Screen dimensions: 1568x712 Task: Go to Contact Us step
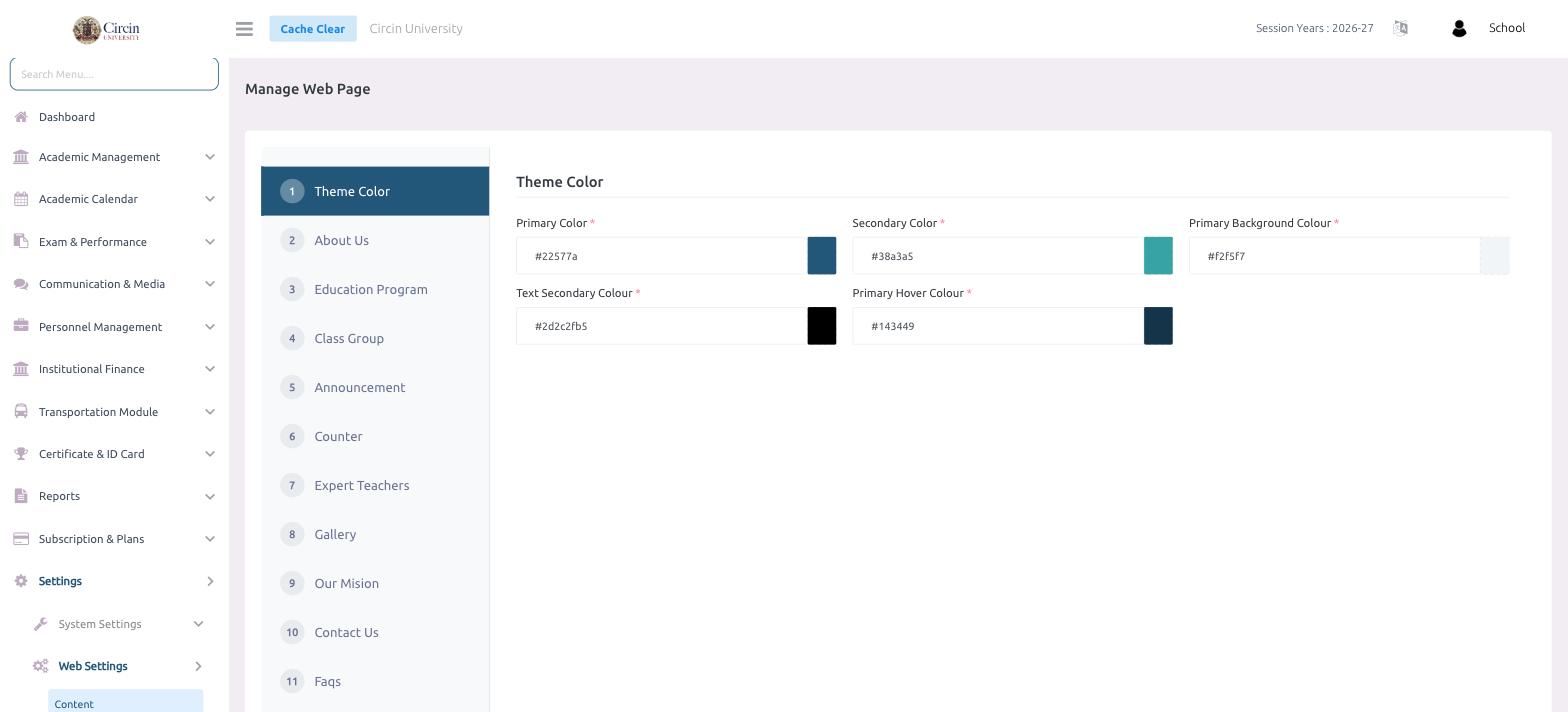click(x=375, y=632)
